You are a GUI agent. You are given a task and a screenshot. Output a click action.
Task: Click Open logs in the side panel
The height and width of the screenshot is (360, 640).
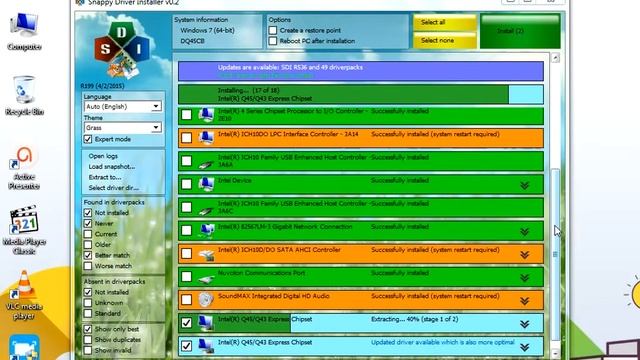pyautogui.click(x=103, y=156)
